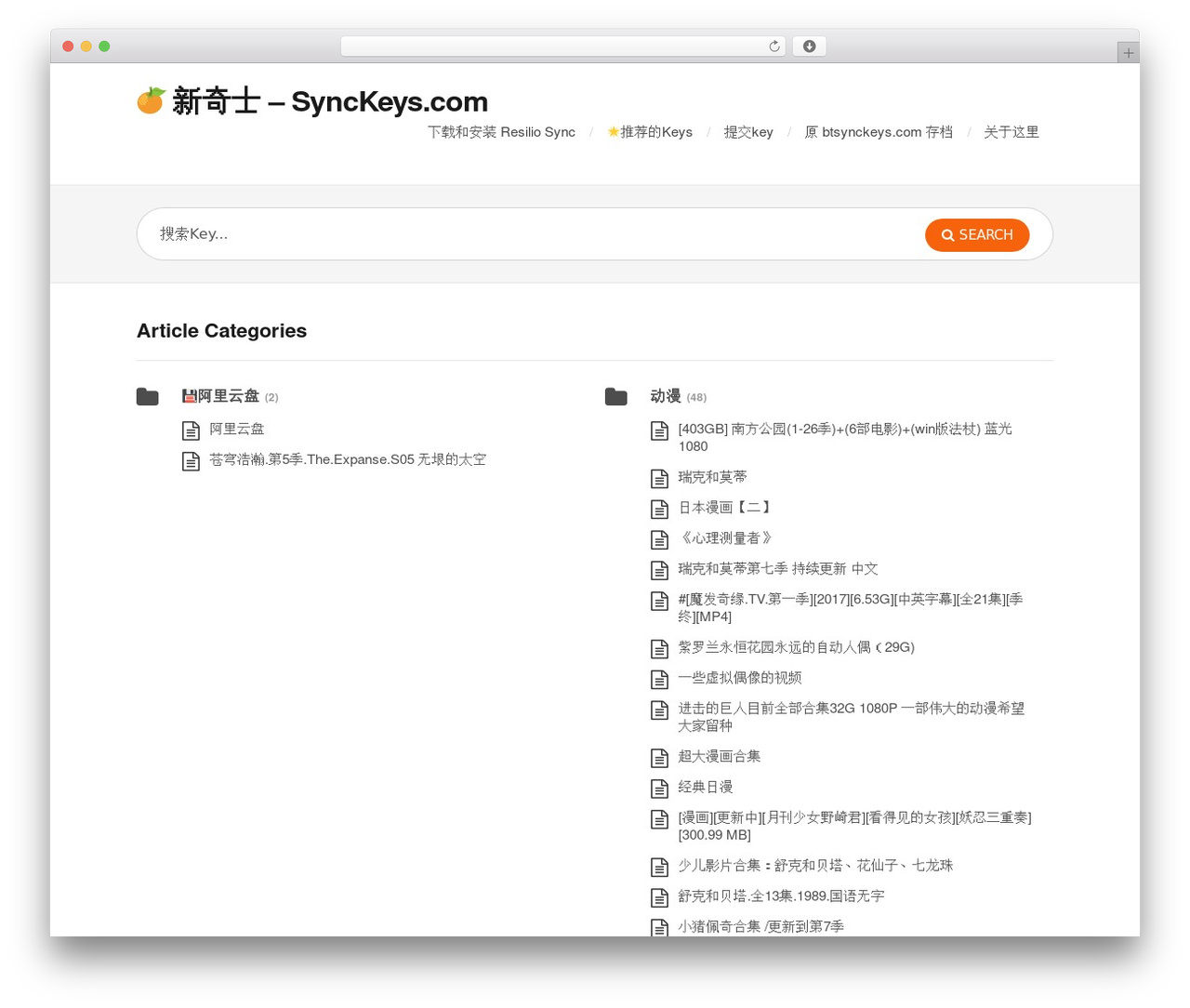This screenshot has width=1190, height=1008.
Task: Open the 关于这里 menu item
Action: (x=1011, y=132)
